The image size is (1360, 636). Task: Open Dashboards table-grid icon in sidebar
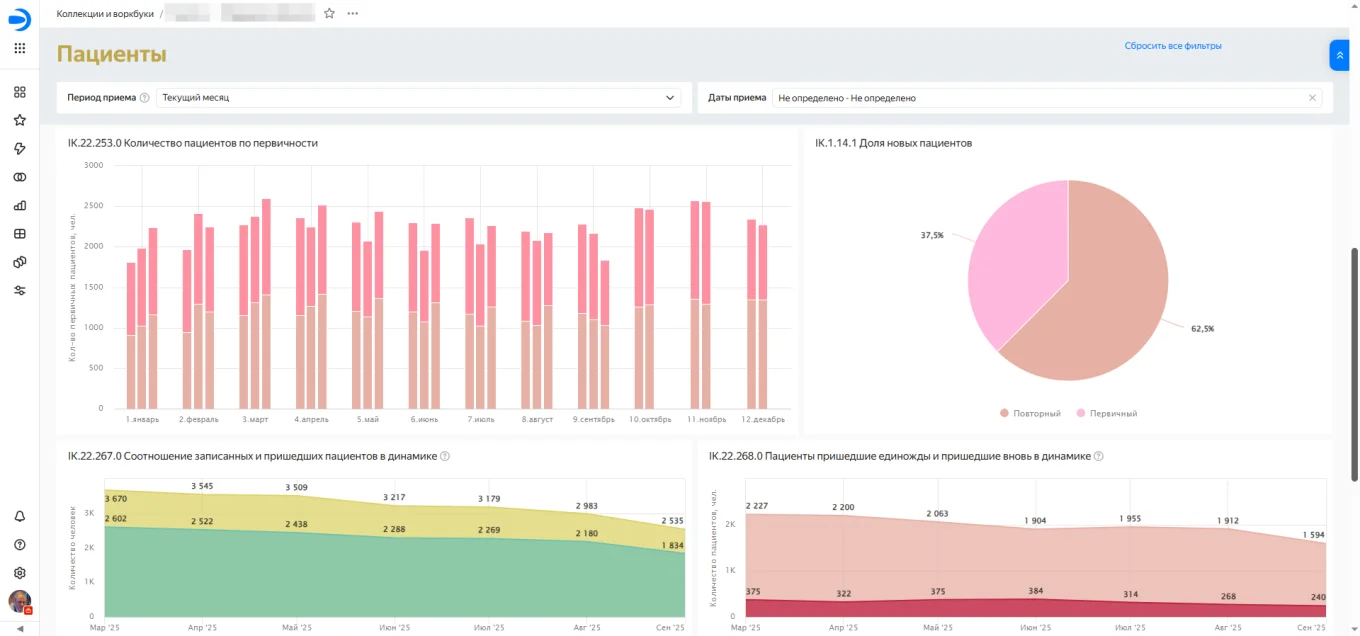click(x=19, y=234)
